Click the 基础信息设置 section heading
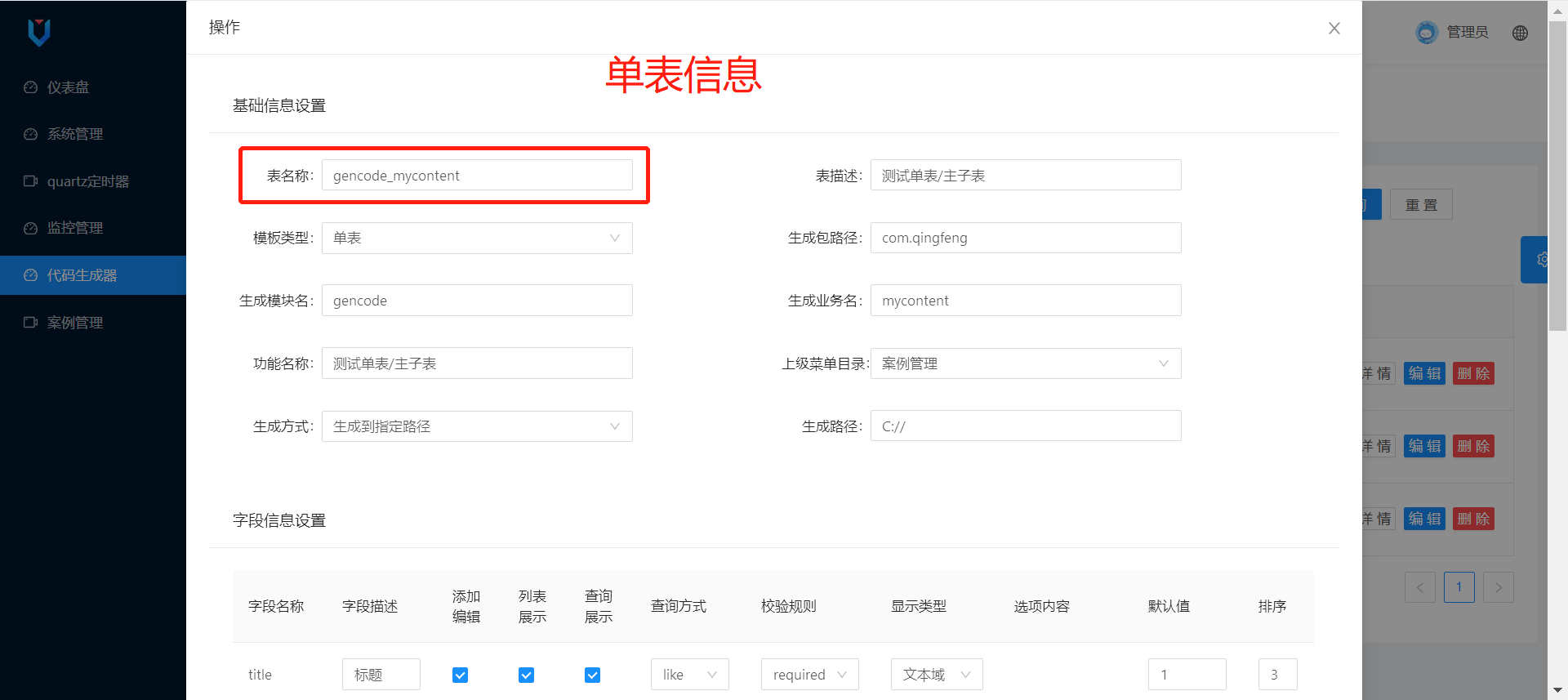 [279, 105]
